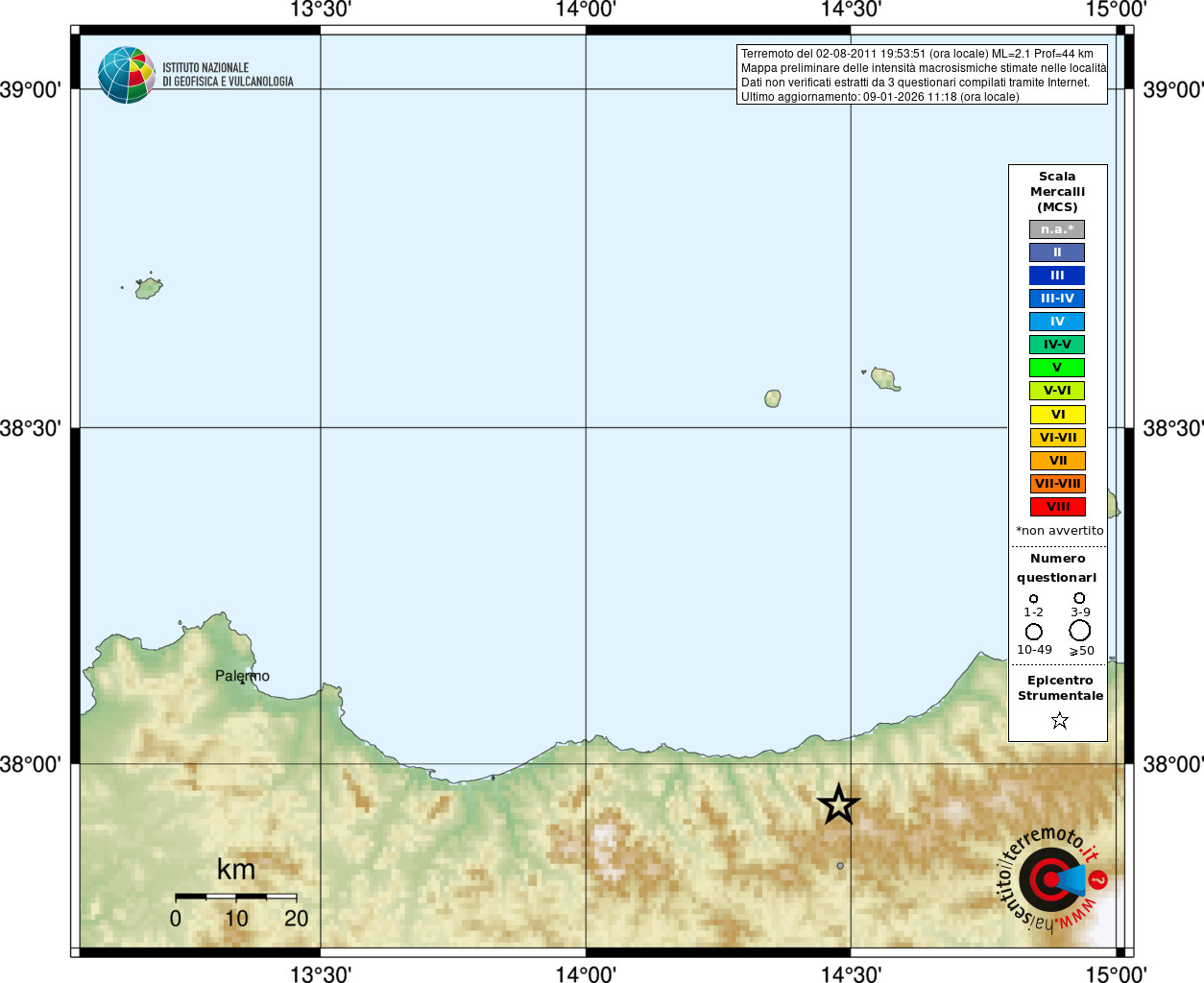
Task: Click the Filicudi island east of 14°30'
Action: [885, 378]
